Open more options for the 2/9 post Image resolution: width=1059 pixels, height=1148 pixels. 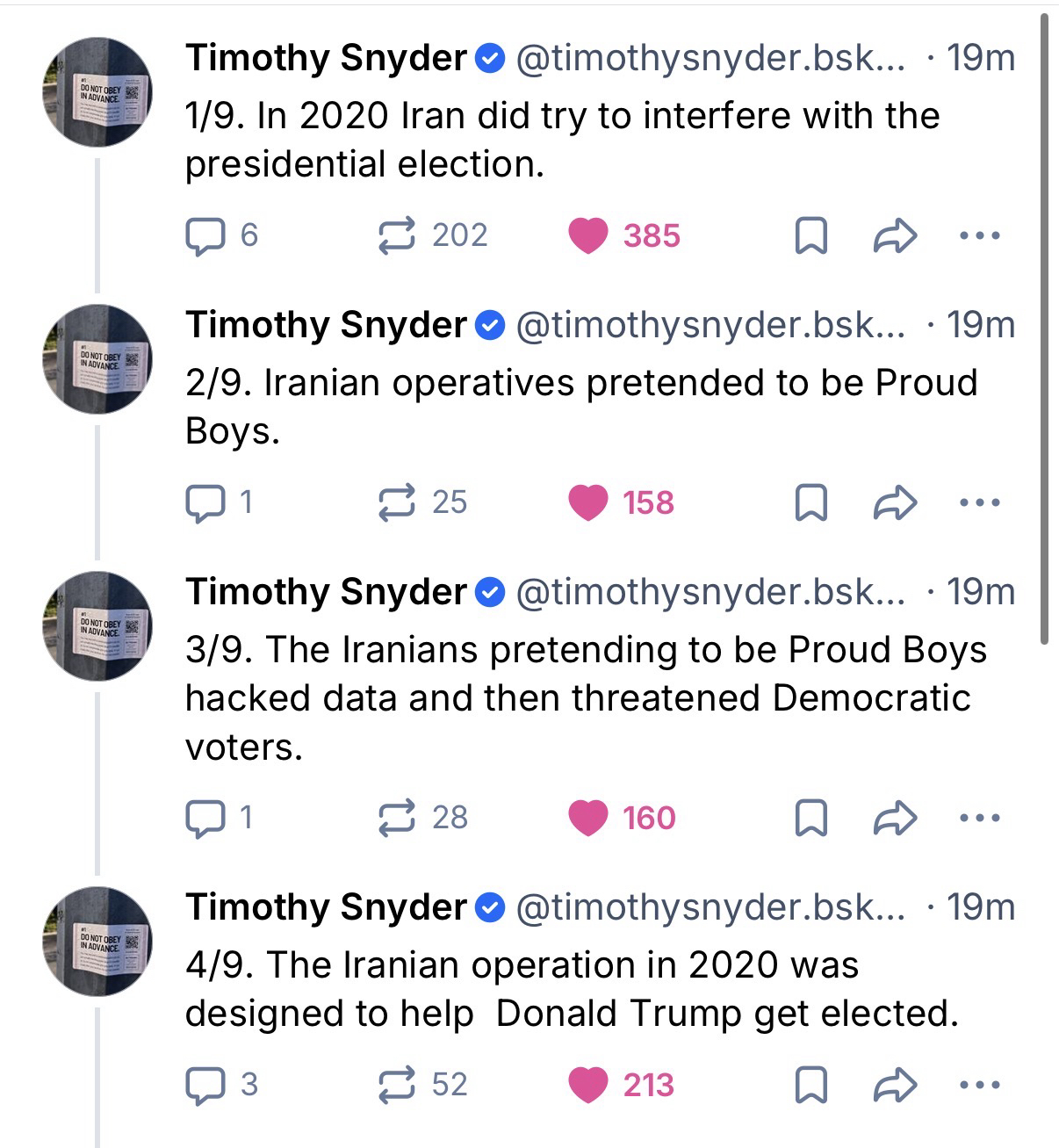click(979, 502)
